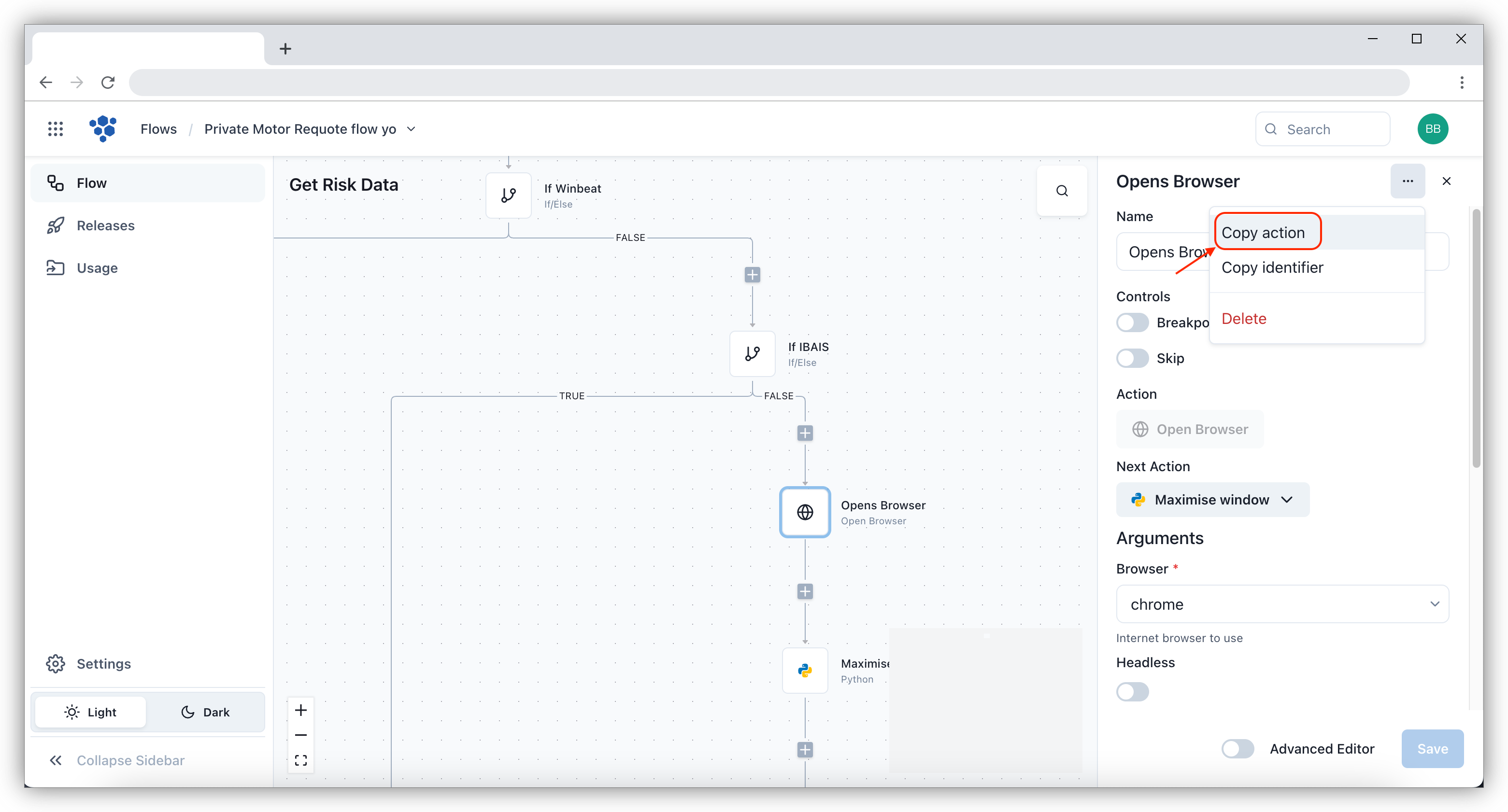1508x812 pixels.
Task: Expand the Browser chrome dropdown
Action: tap(1282, 604)
